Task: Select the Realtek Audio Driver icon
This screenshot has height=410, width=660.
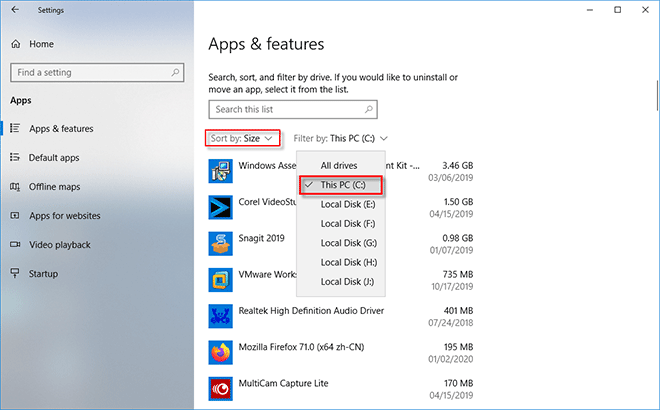Action: [221, 316]
